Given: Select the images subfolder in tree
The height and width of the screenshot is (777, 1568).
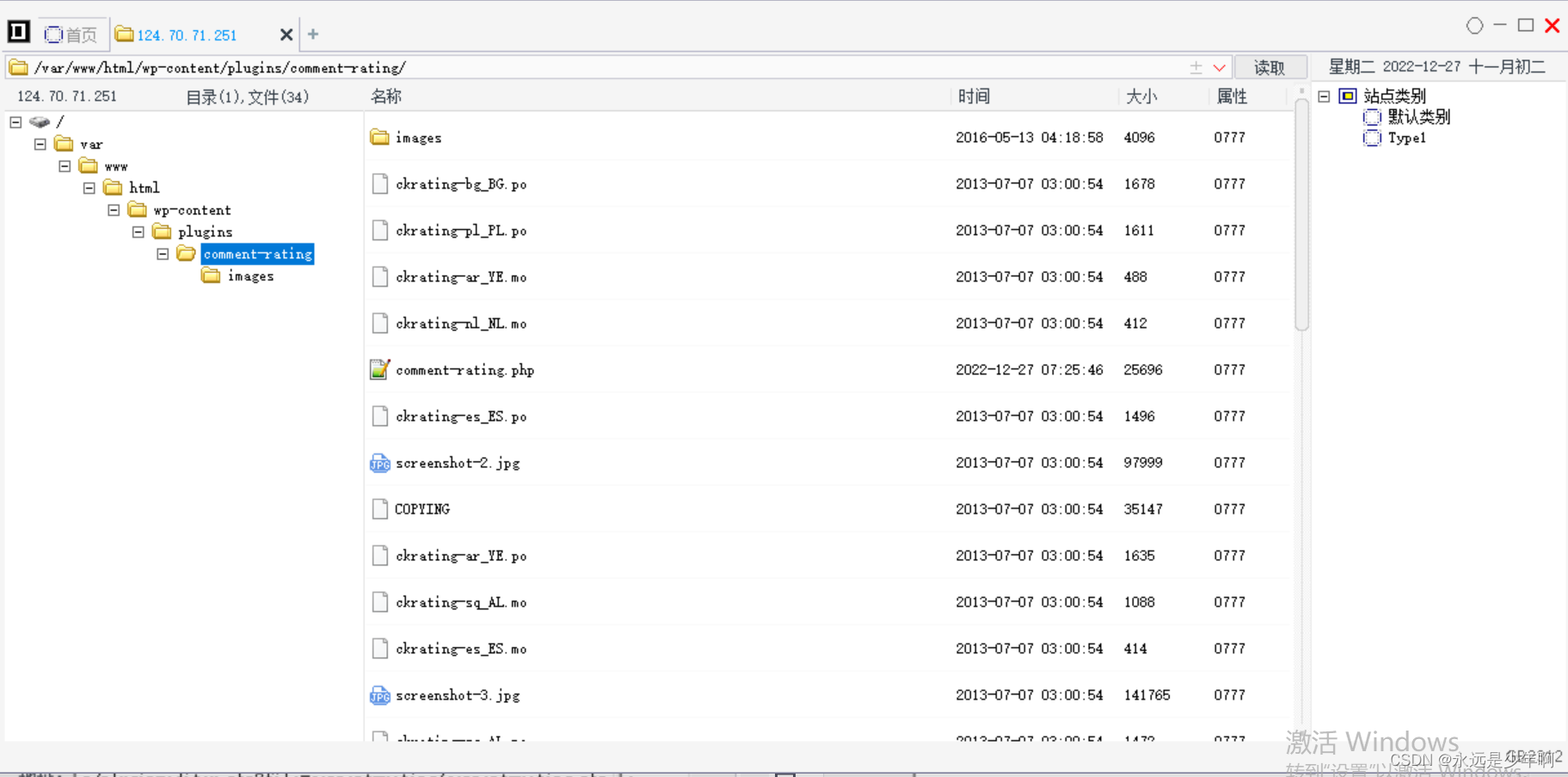Looking at the screenshot, I should [x=250, y=276].
